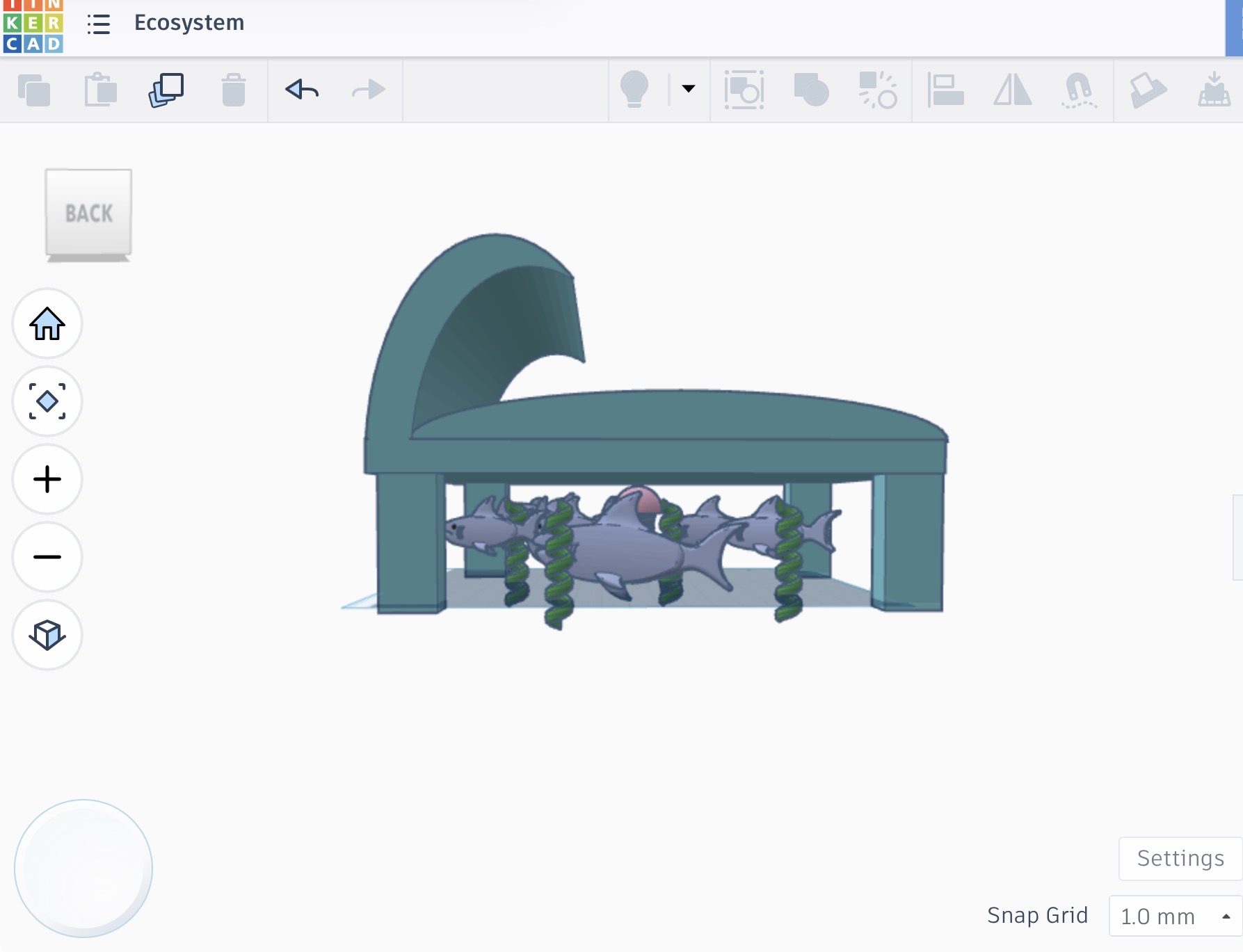
Task: Click the Copy toolbar icon
Action: pos(33,90)
